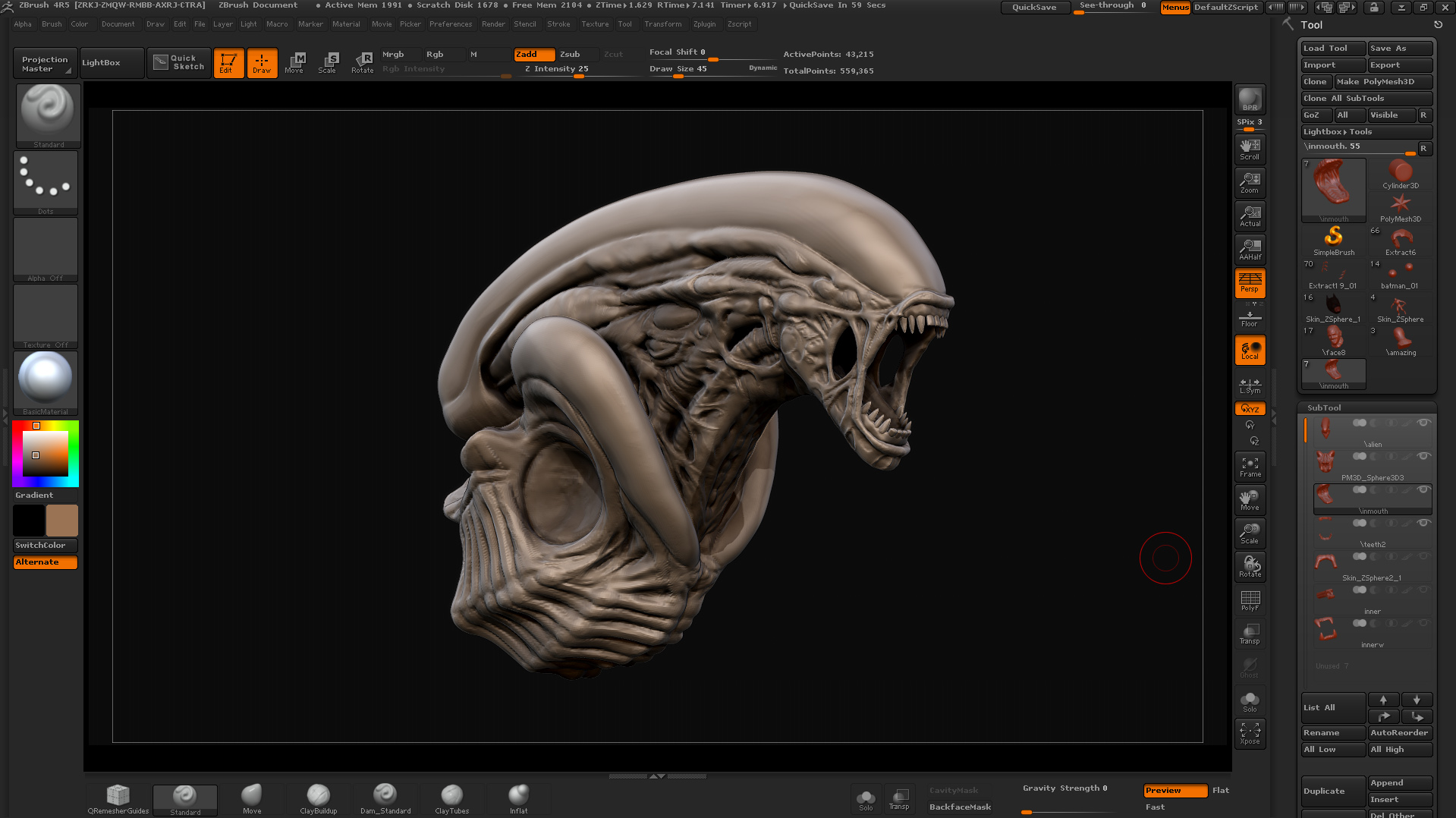The image size is (1456, 818).
Task: Select the ClayTubes brush
Action: point(452,800)
